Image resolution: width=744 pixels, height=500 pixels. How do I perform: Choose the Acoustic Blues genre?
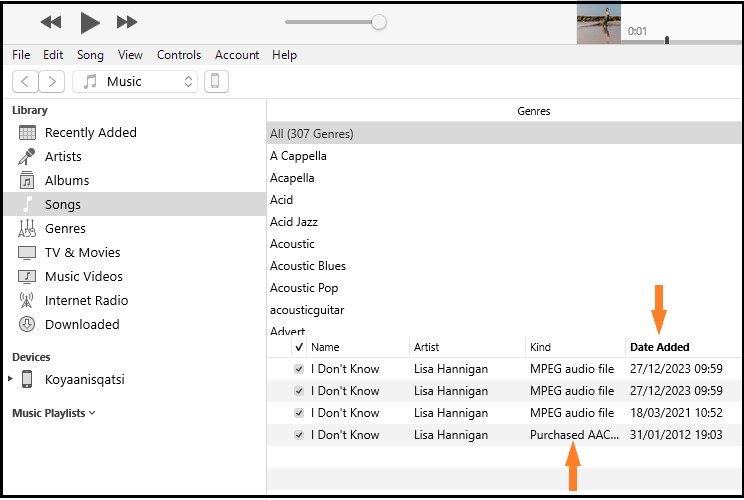click(308, 266)
